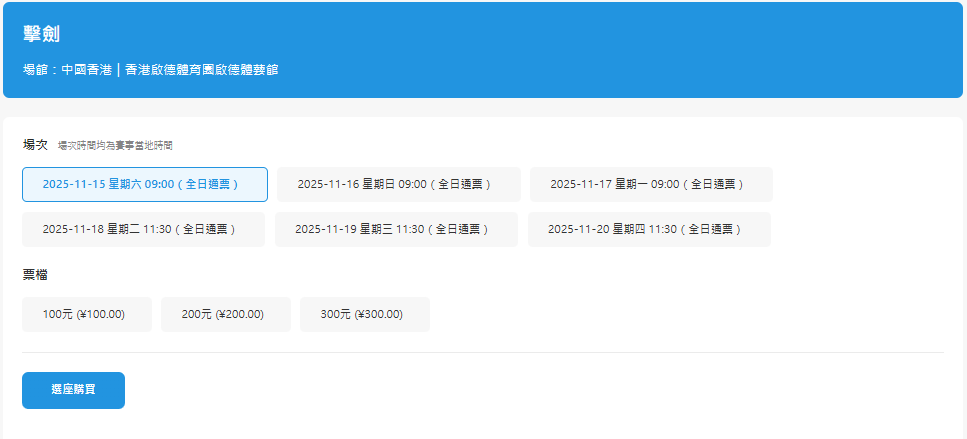The height and width of the screenshot is (439, 967).
Task: Select the 2025-11-18 星期二 11:30 session
Action: coord(143,229)
